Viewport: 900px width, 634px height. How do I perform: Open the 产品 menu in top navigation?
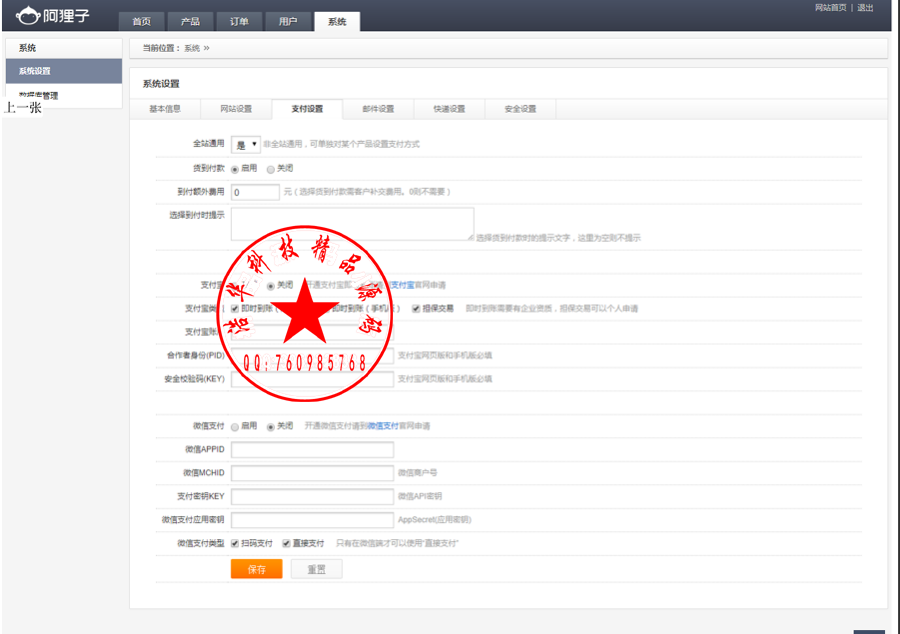[191, 21]
